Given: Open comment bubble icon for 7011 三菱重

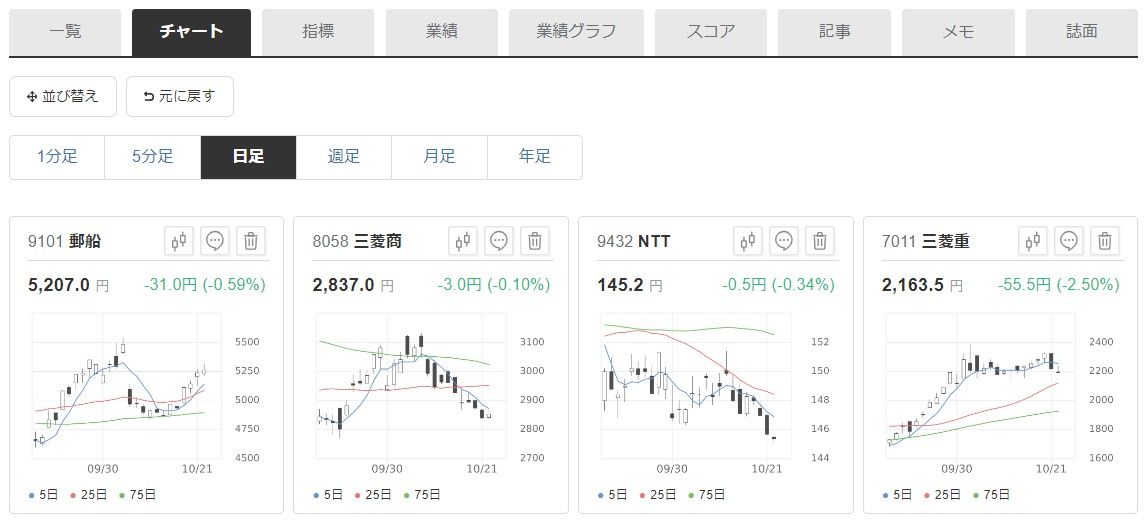Looking at the screenshot, I should pyautogui.click(x=1069, y=241).
